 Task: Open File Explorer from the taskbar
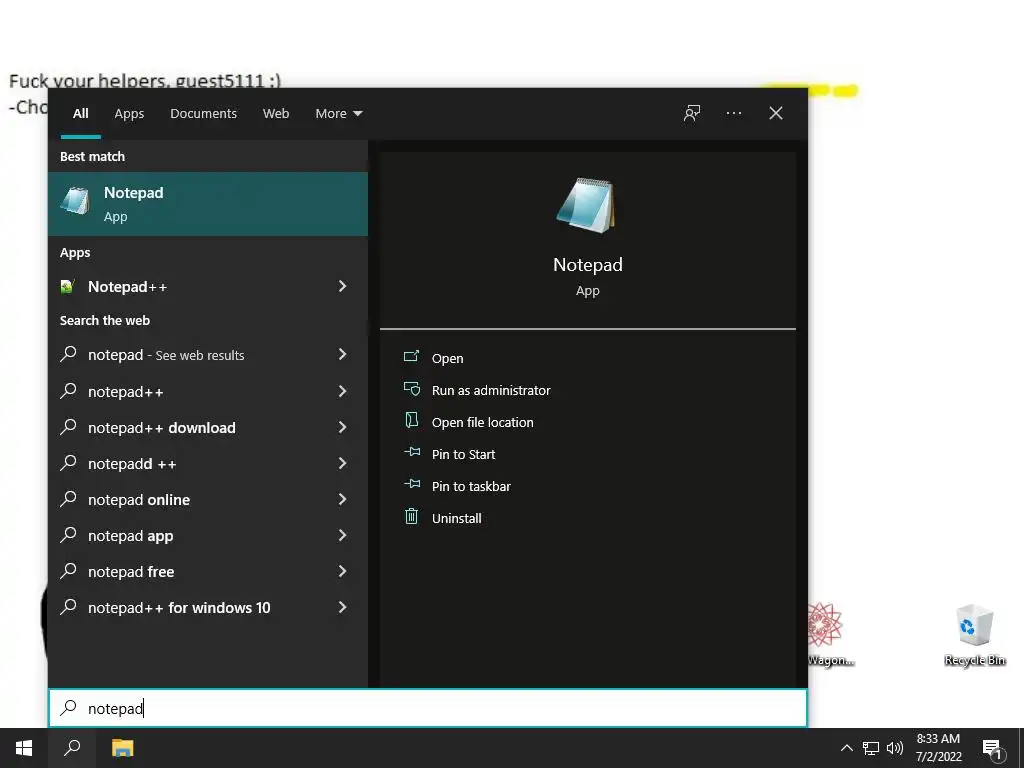pyautogui.click(x=122, y=748)
